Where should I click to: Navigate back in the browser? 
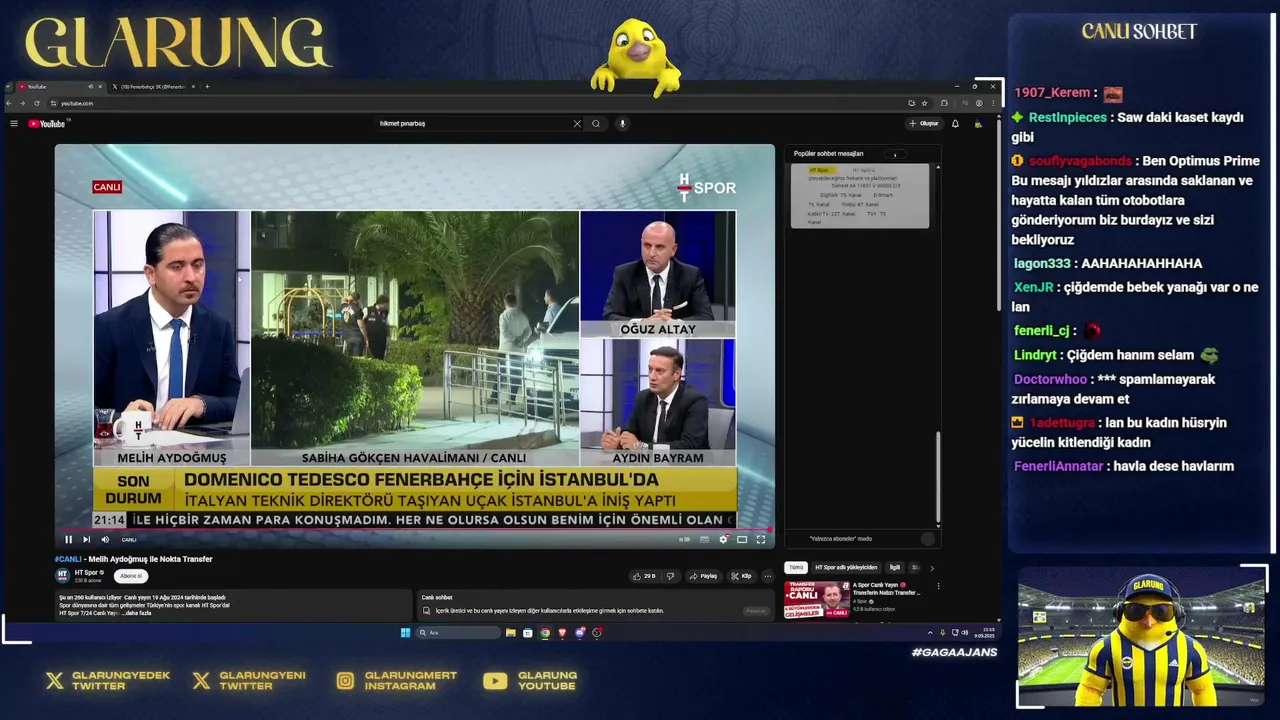point(11,103)
